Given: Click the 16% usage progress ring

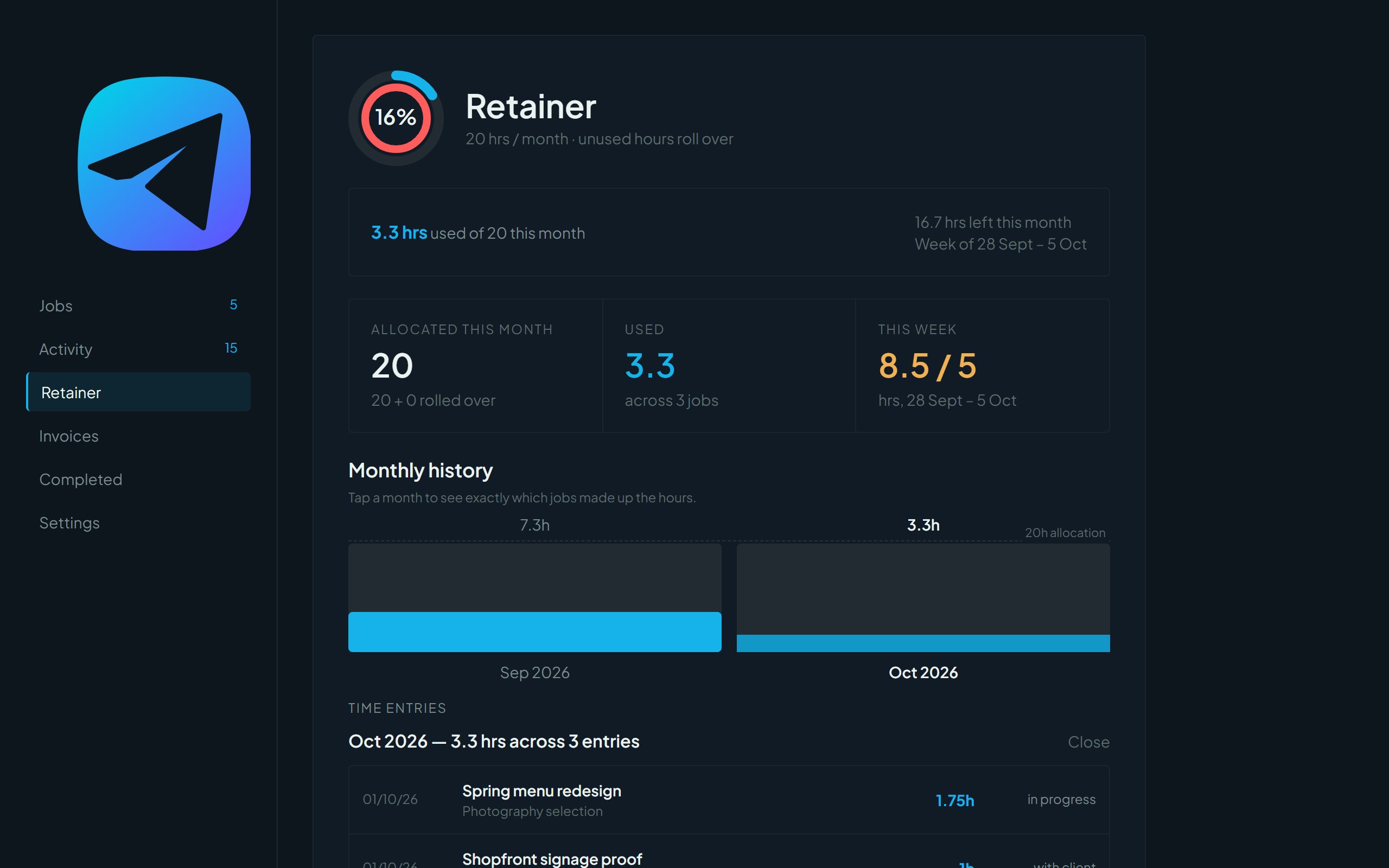Looking at the screenshot, I should coord(396,118).
